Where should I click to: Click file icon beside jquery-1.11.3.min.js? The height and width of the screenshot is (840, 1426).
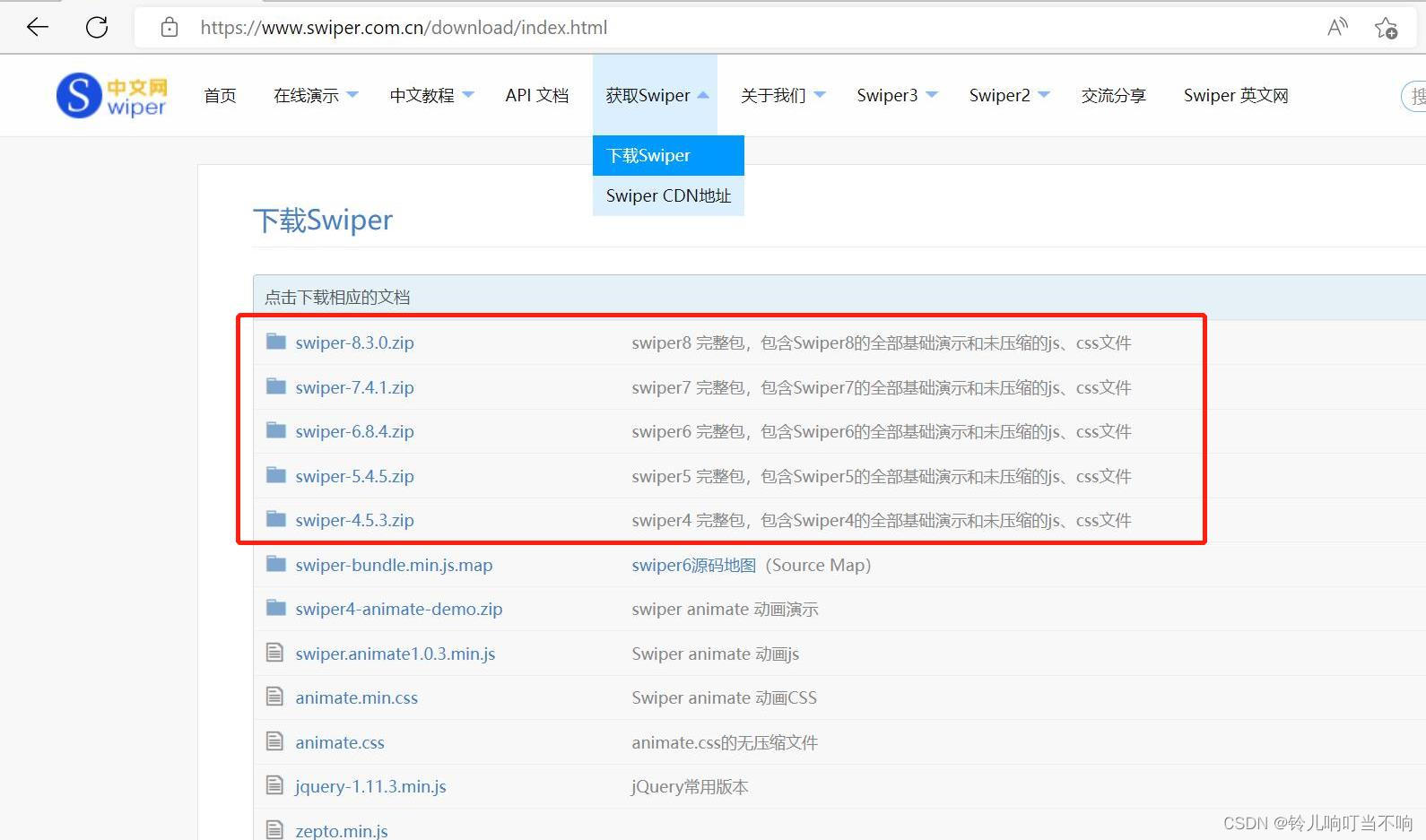pos(275,785)
